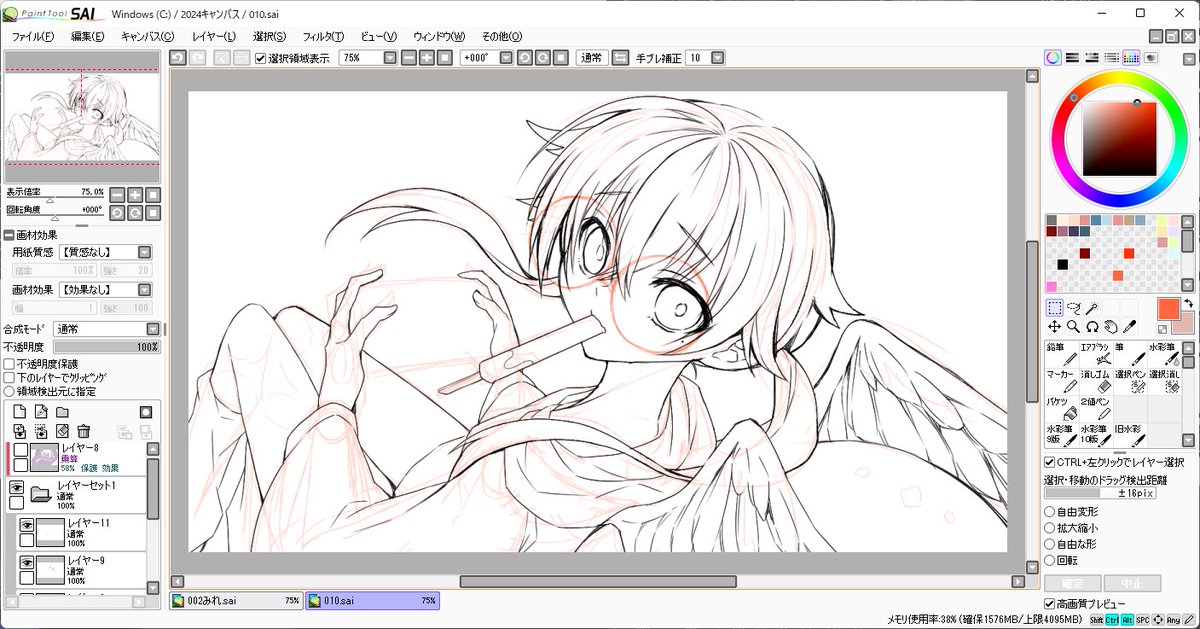The width and height of the screenshot is (1200, 629).
Task: Toggle CTRL+左クリックでレイヤー選択 checkbox
Action: click(x=1050, y=462)
